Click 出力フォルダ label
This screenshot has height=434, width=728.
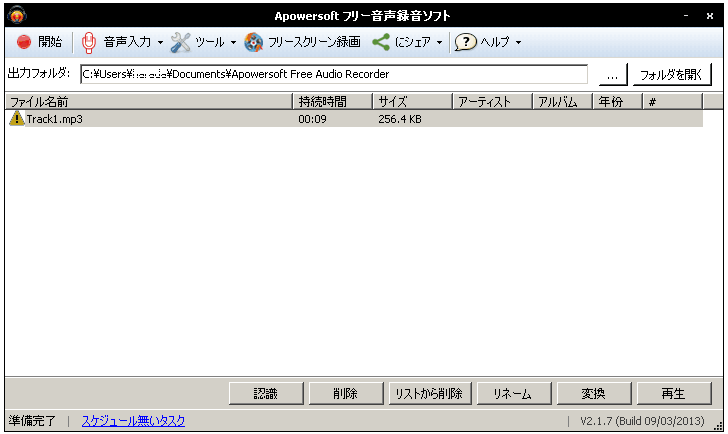(x=39, y=73)
